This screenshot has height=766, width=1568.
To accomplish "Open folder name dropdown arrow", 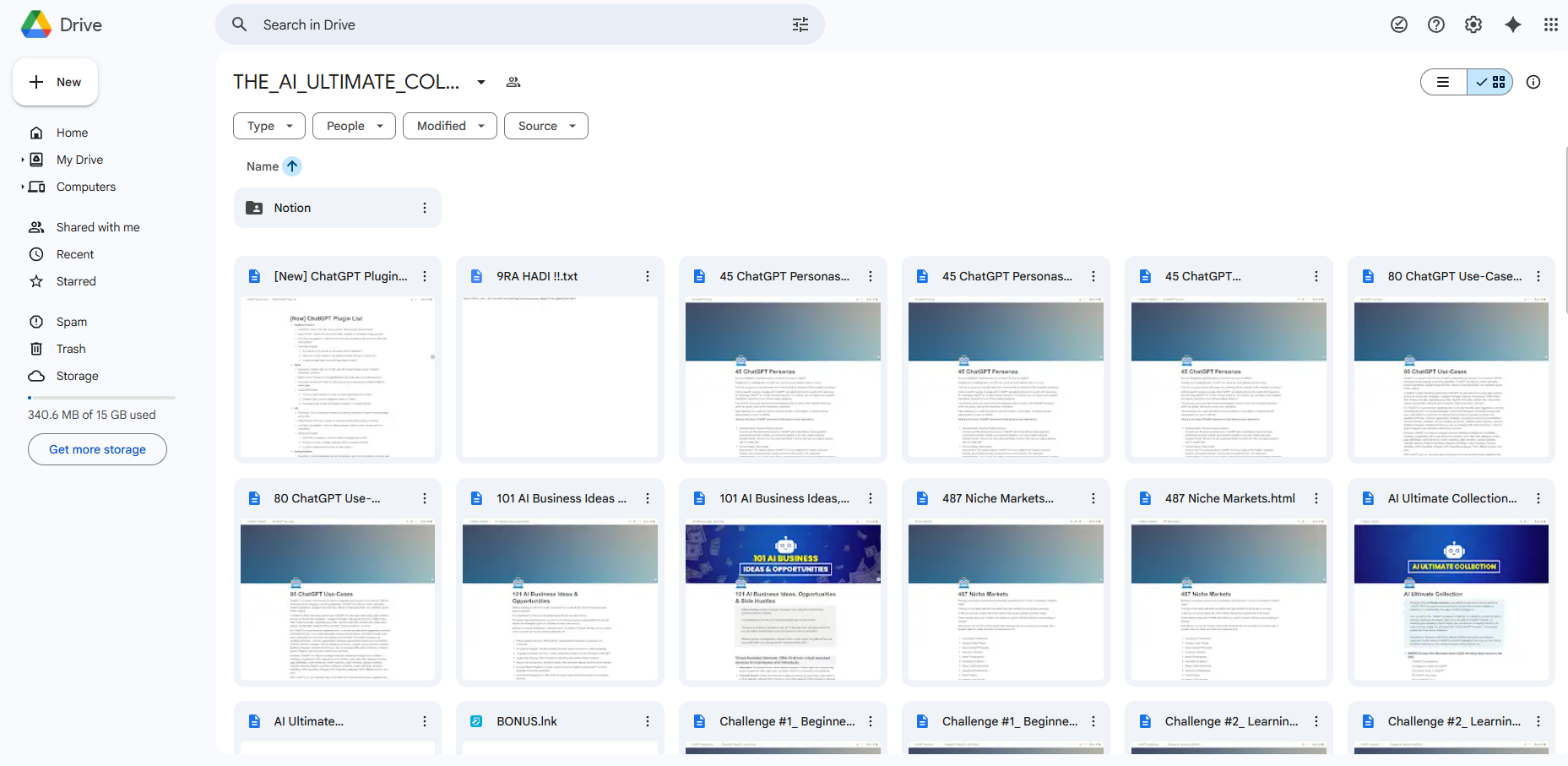I will pyautogui.click(x=481, y=82).
